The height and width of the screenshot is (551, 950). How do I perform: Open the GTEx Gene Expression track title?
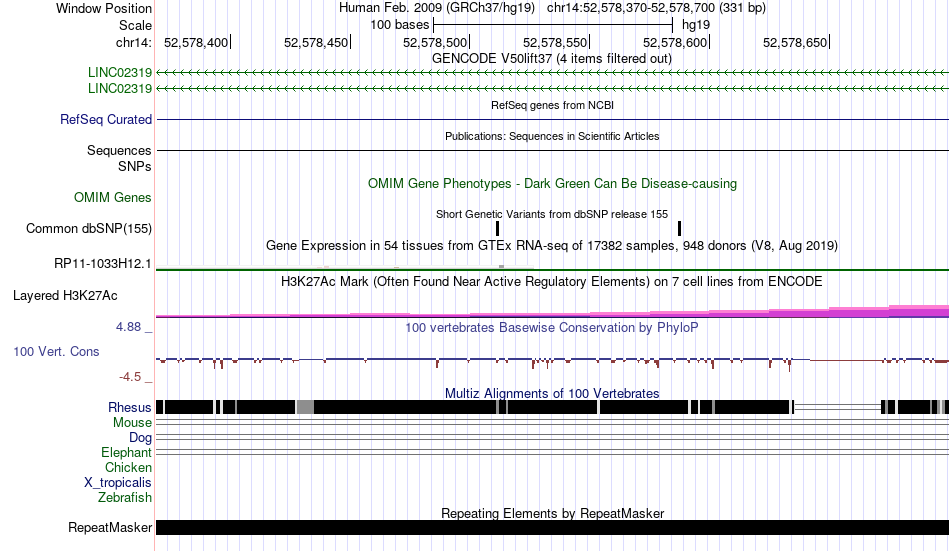tap(551, 245)
